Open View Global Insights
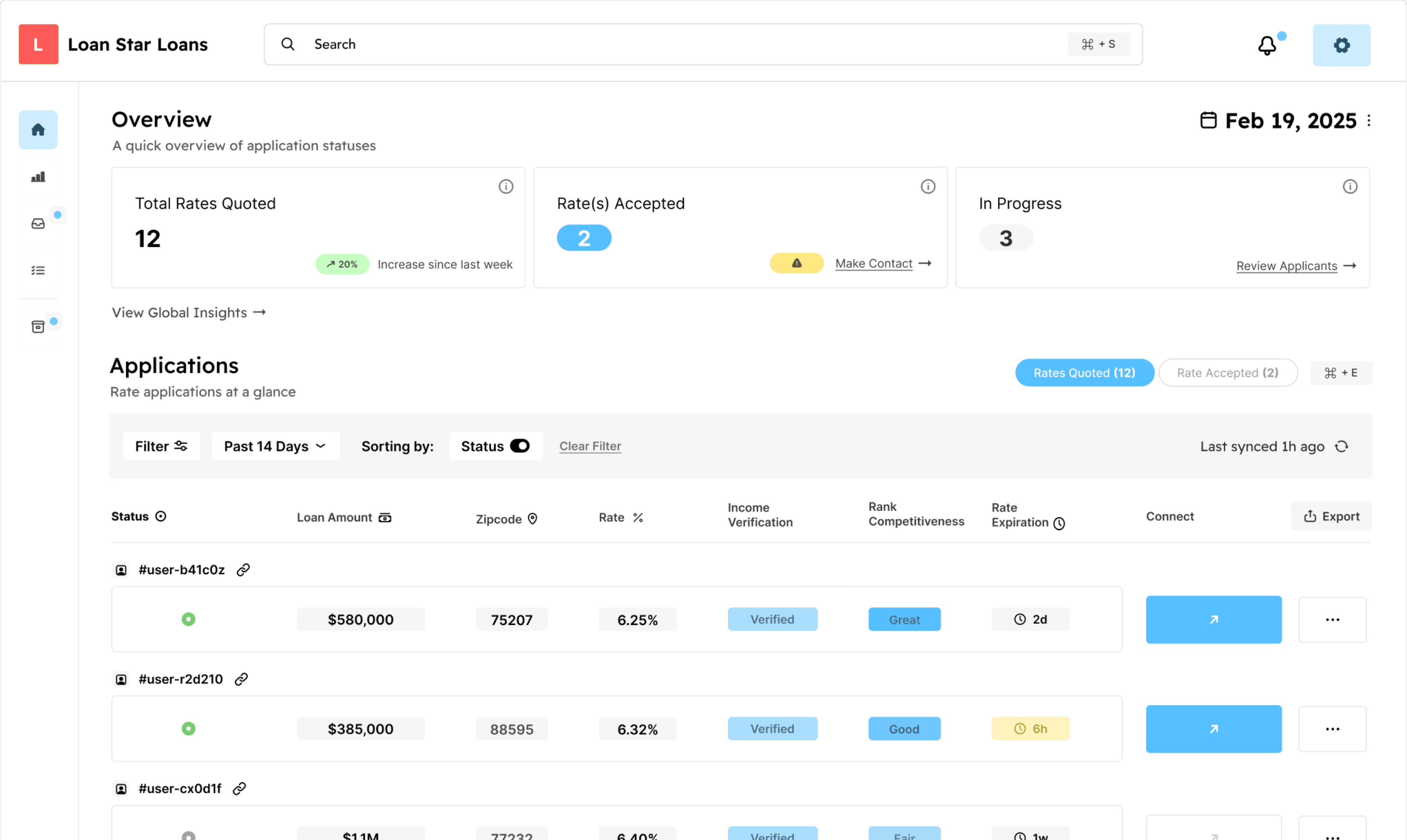Image resolution: width=1407 pixels, height=840 pixels. 189,313
